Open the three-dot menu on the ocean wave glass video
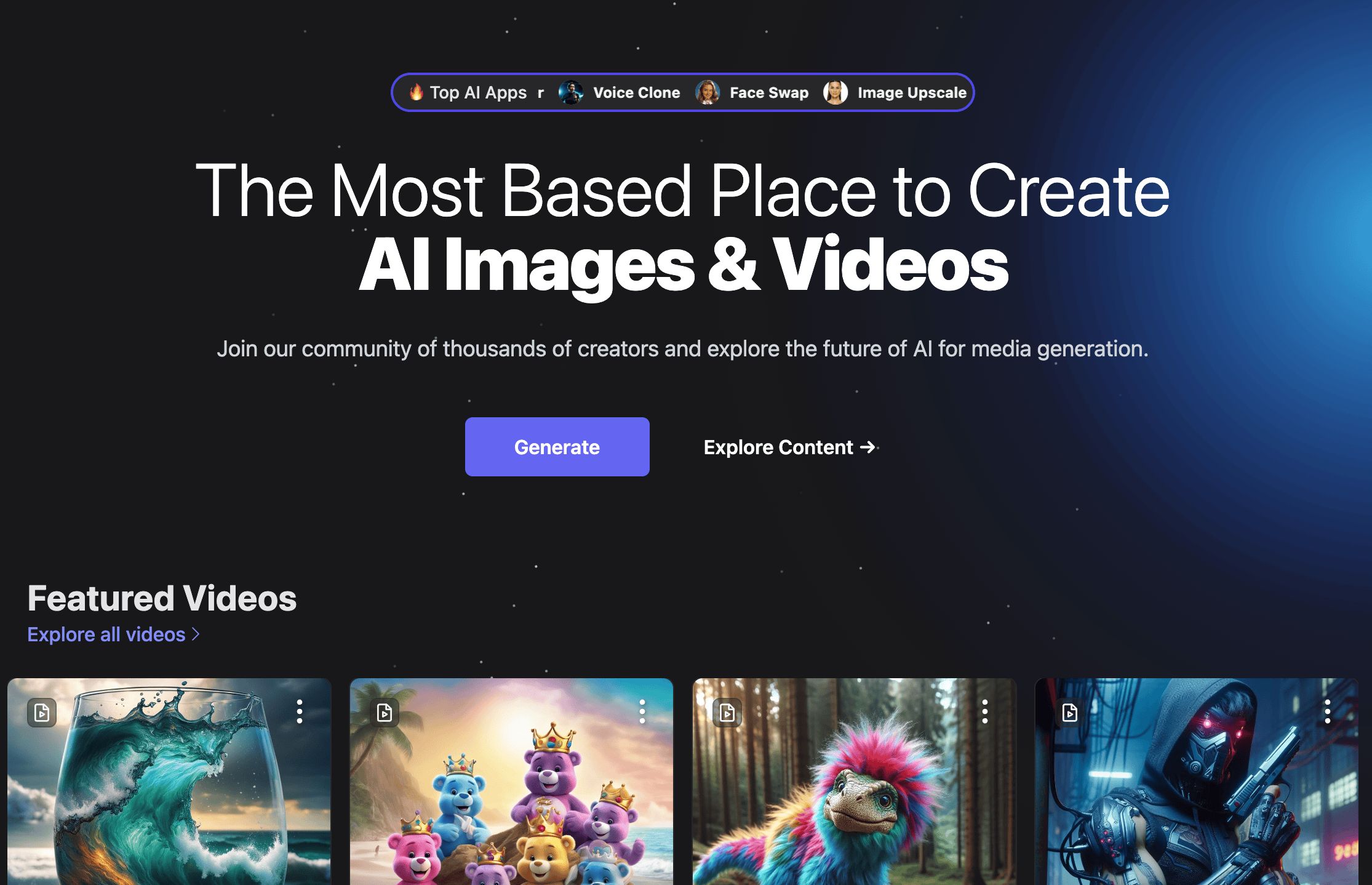 [x=300, y=711]
